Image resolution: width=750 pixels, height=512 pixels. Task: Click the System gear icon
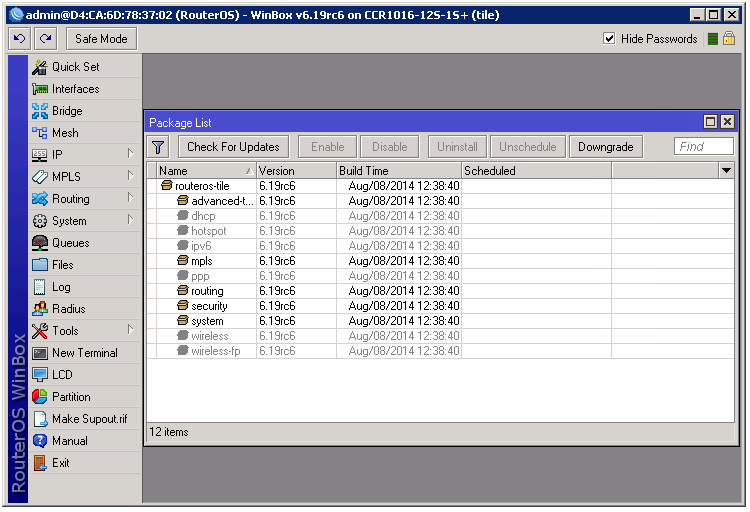[40, 221]
